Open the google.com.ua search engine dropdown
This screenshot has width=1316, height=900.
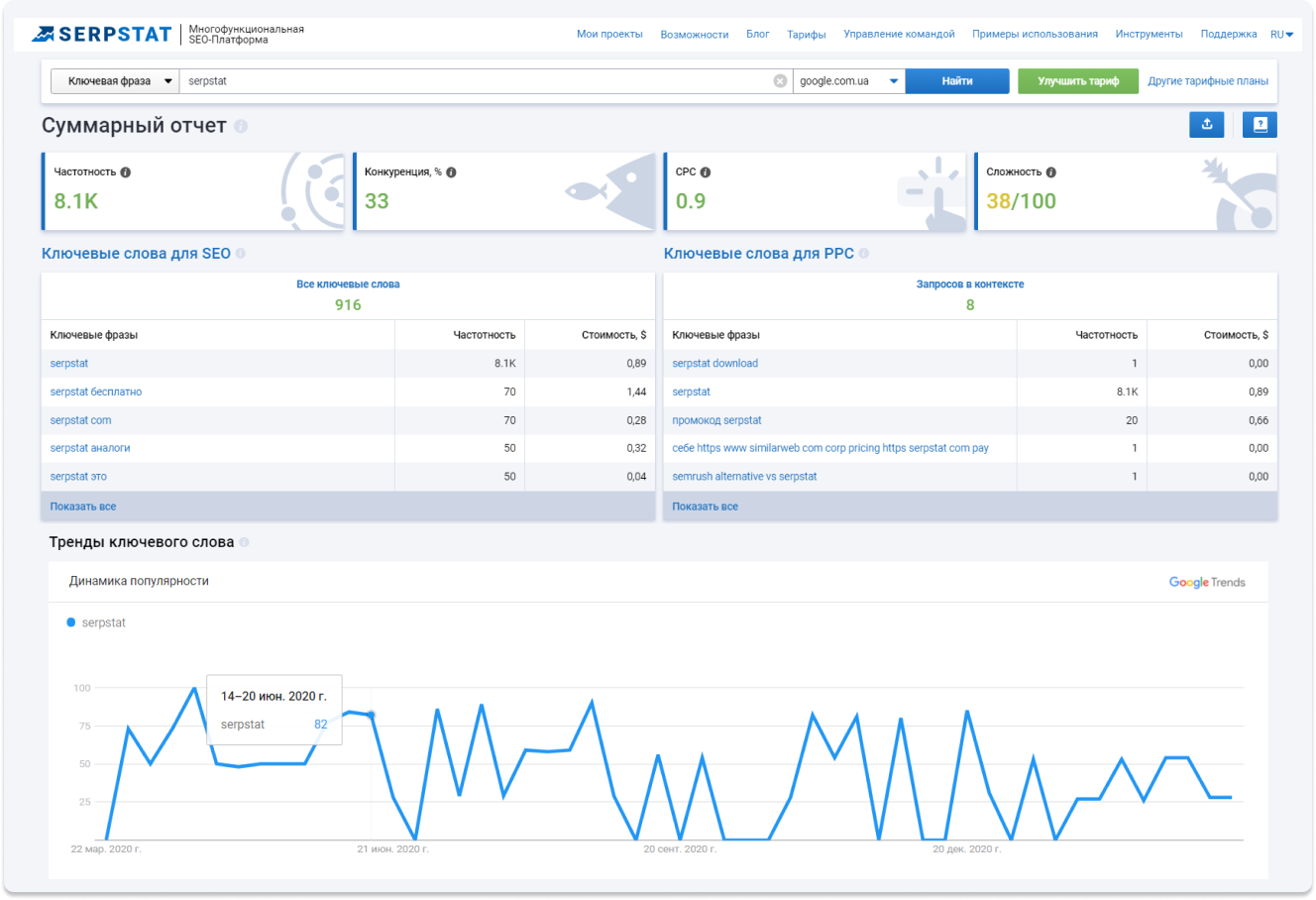[849, 81]
